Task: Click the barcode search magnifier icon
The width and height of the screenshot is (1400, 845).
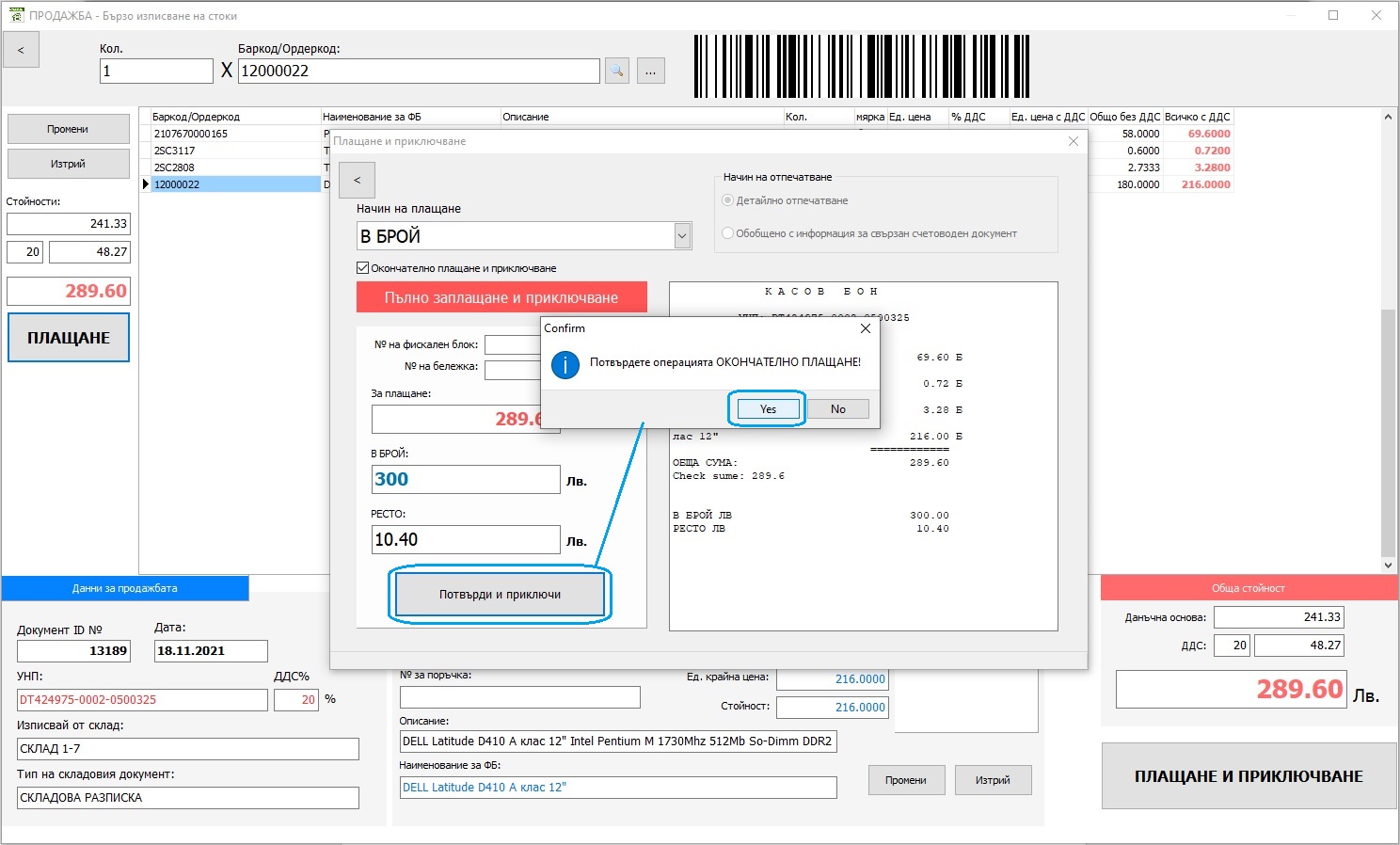Action: pyautogui.click(x=616, y=71)
